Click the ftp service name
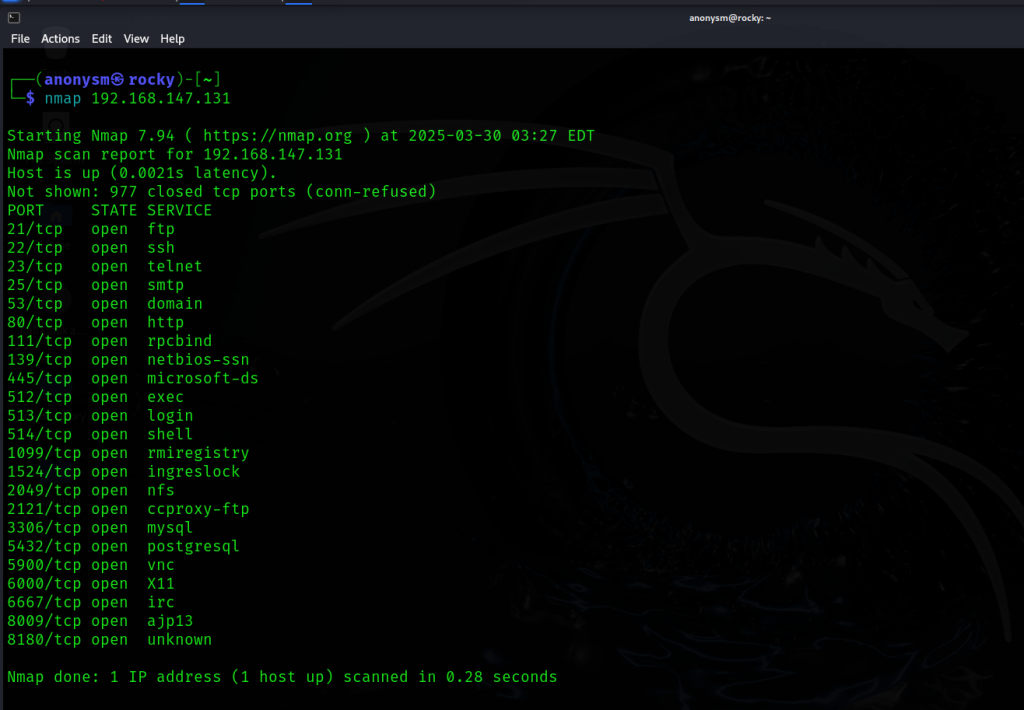Screen dimensions: 1024x710 pos(161,229)
